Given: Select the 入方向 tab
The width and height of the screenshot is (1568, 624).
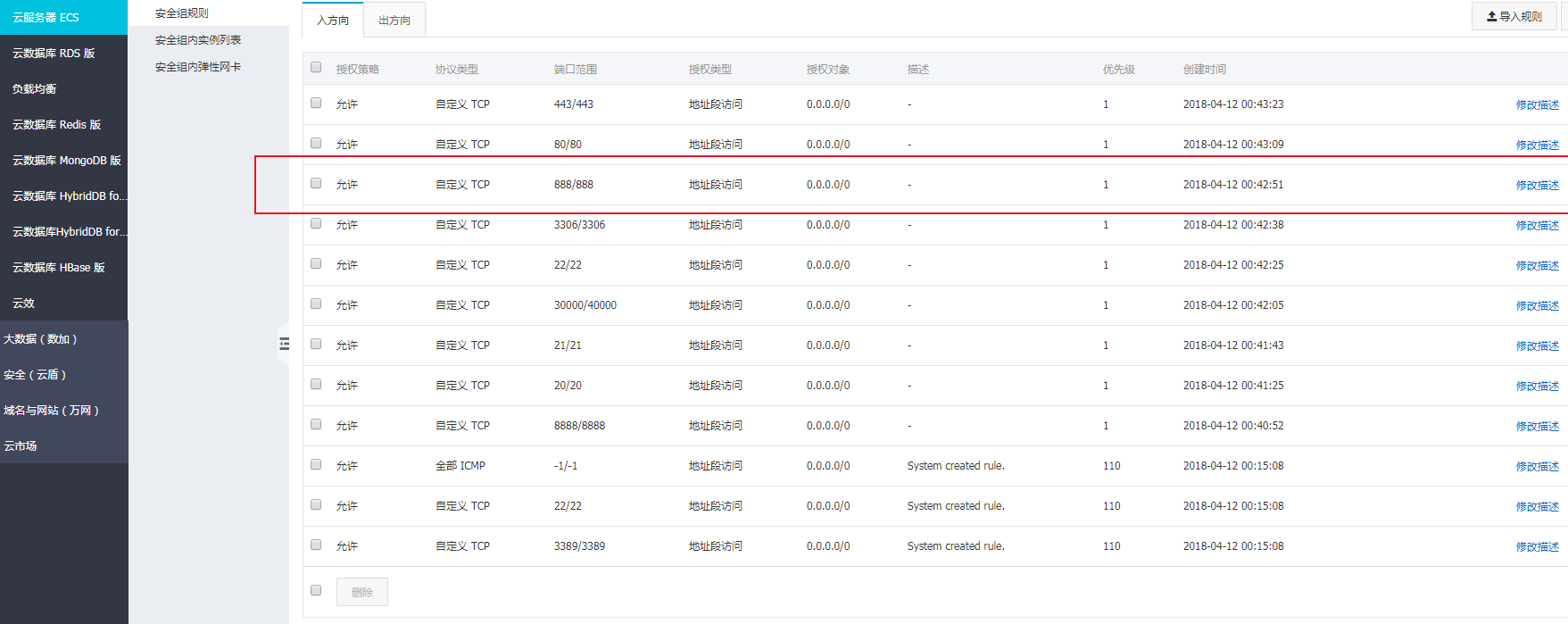Looking at the screenshot, I should click(332, 20).
